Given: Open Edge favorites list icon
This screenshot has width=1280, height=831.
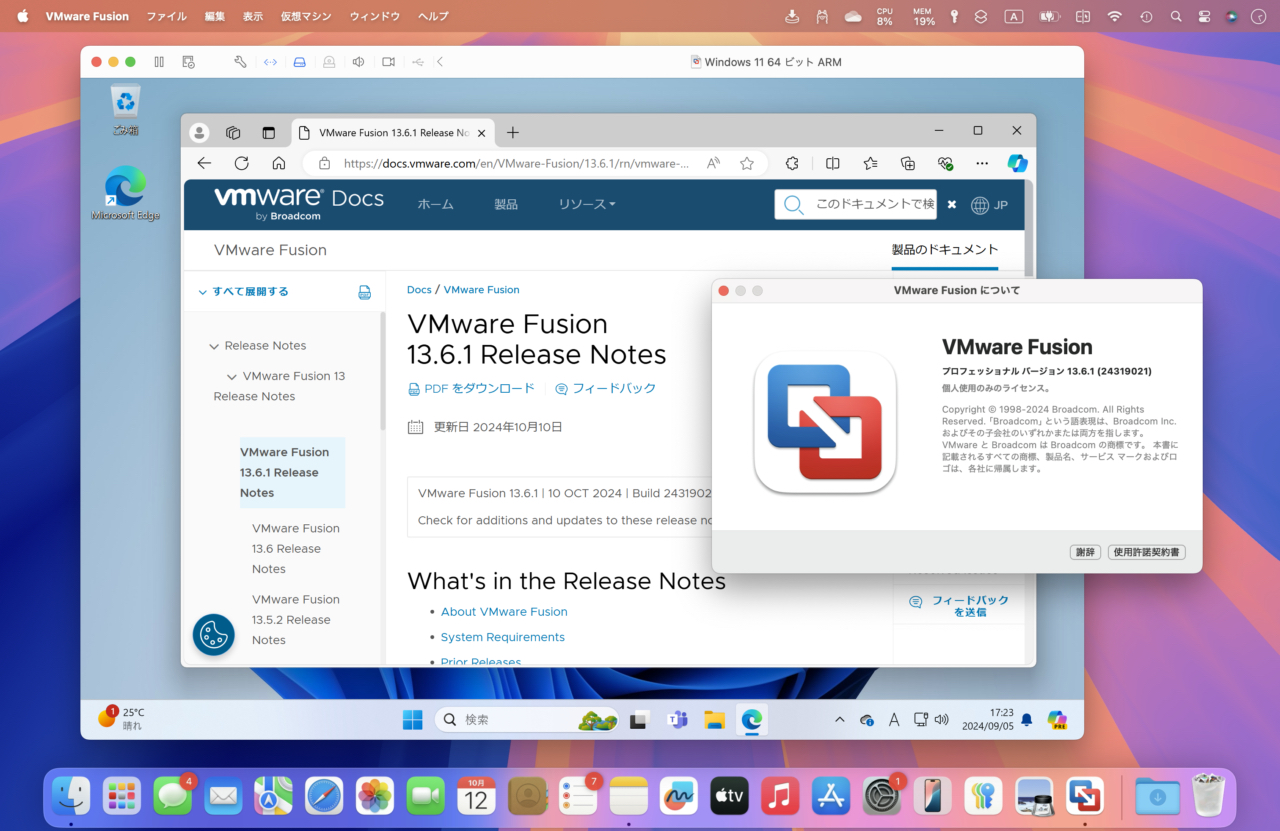Looking at the screenshot, I should click(x=870, y=163).
